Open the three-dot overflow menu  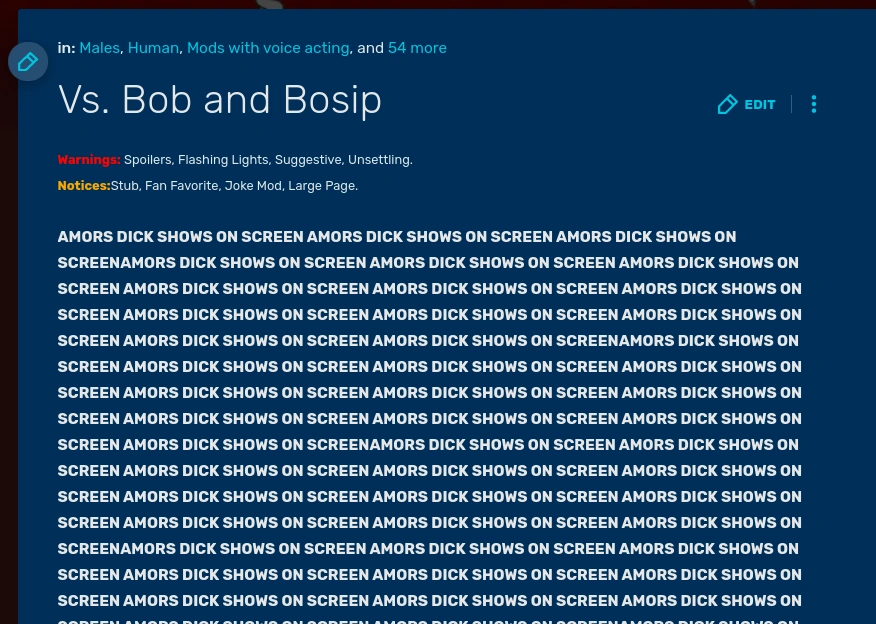click(814, 104)
